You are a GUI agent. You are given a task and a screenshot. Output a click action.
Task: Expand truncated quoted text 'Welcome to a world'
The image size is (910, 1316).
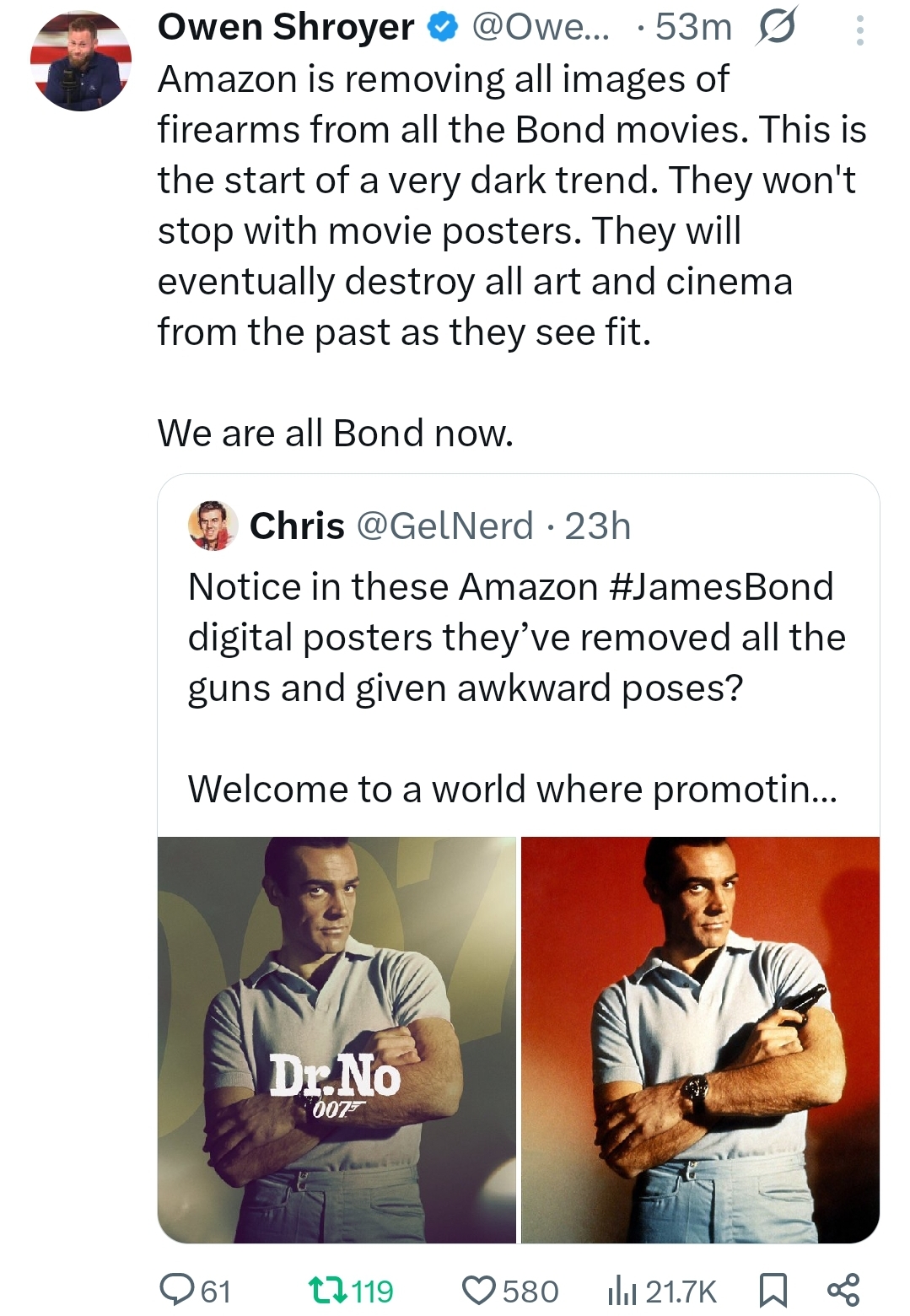point(512,789)
